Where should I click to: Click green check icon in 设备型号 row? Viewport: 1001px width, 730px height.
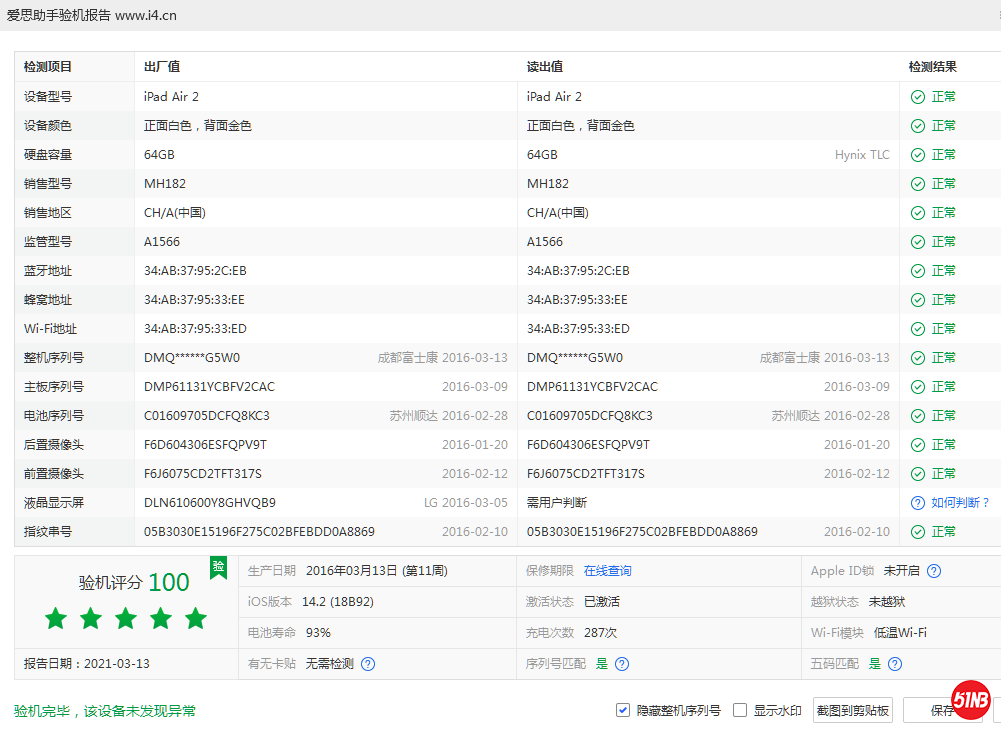917,97
